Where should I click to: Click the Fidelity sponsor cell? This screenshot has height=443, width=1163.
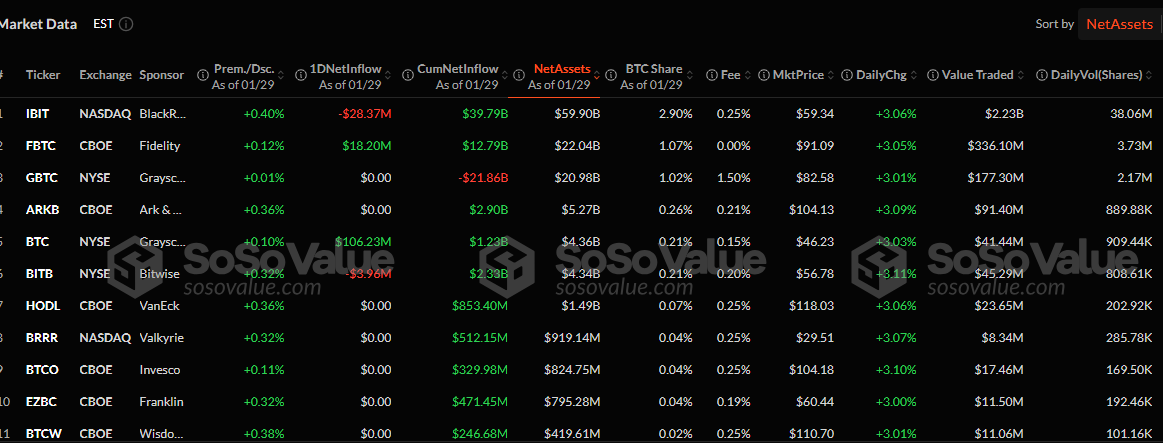point(159,146)
